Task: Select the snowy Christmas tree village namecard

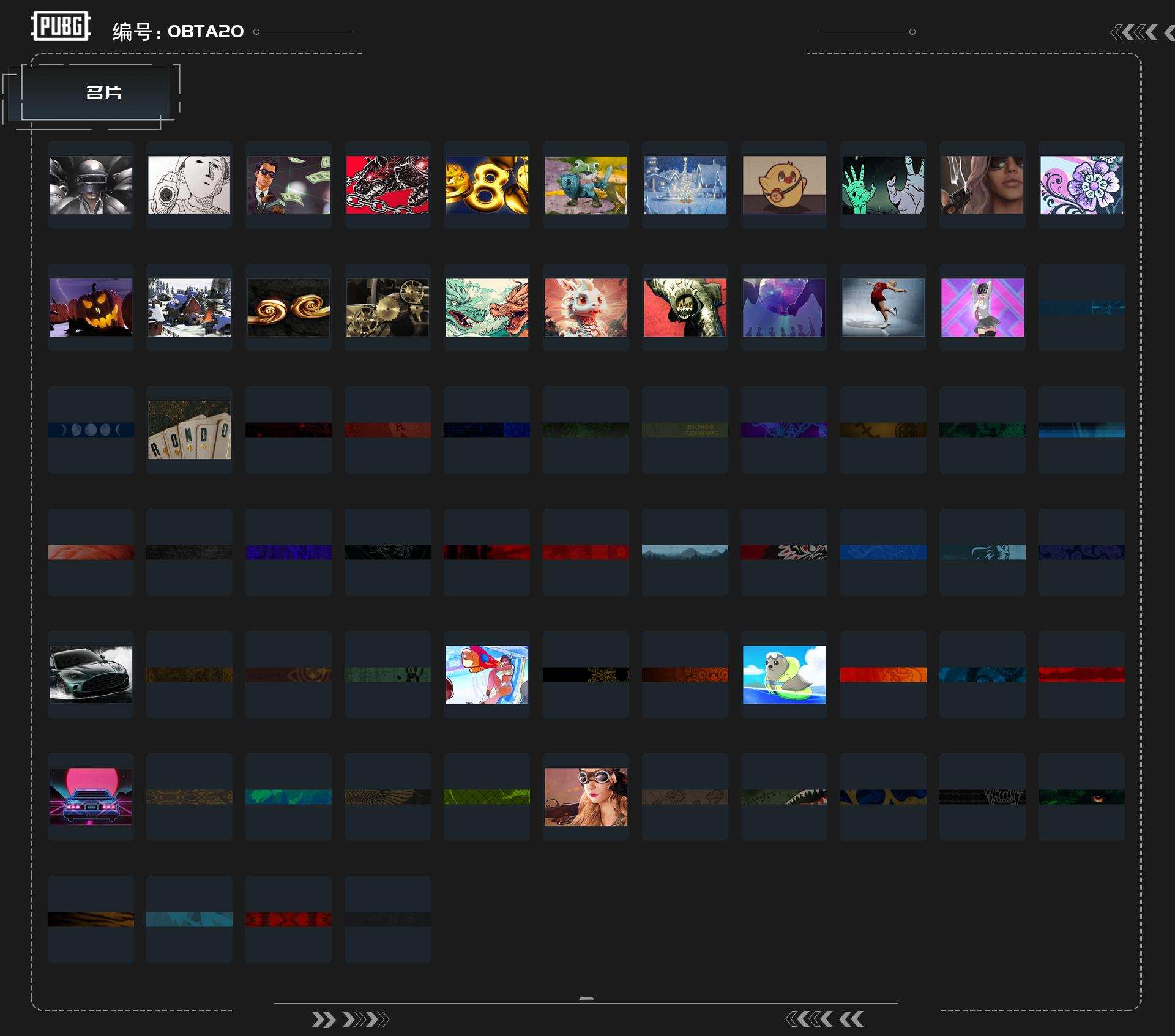Action: point(685,185)
